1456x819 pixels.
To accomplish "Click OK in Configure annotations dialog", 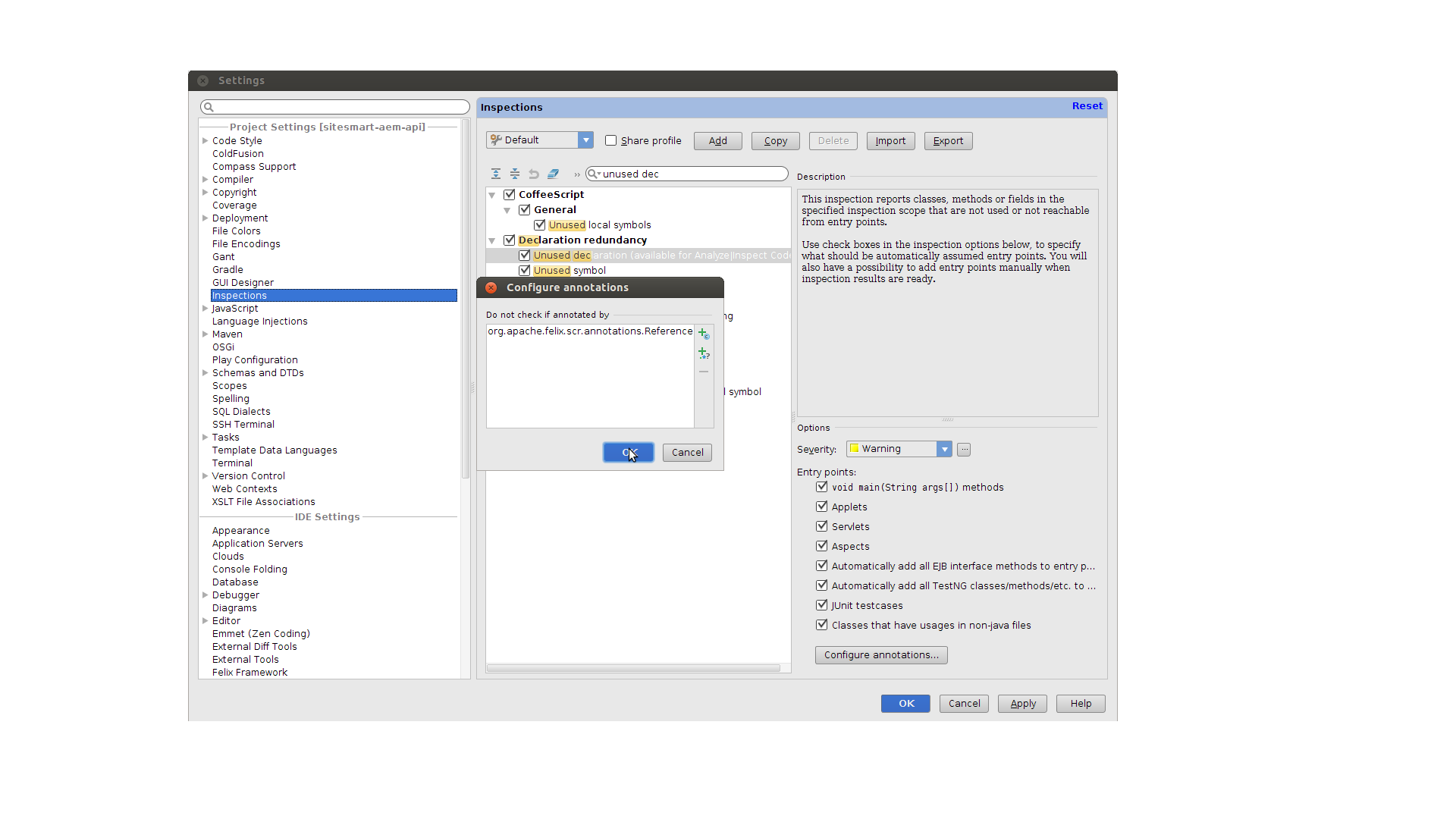I will click(x=629, y=453).
